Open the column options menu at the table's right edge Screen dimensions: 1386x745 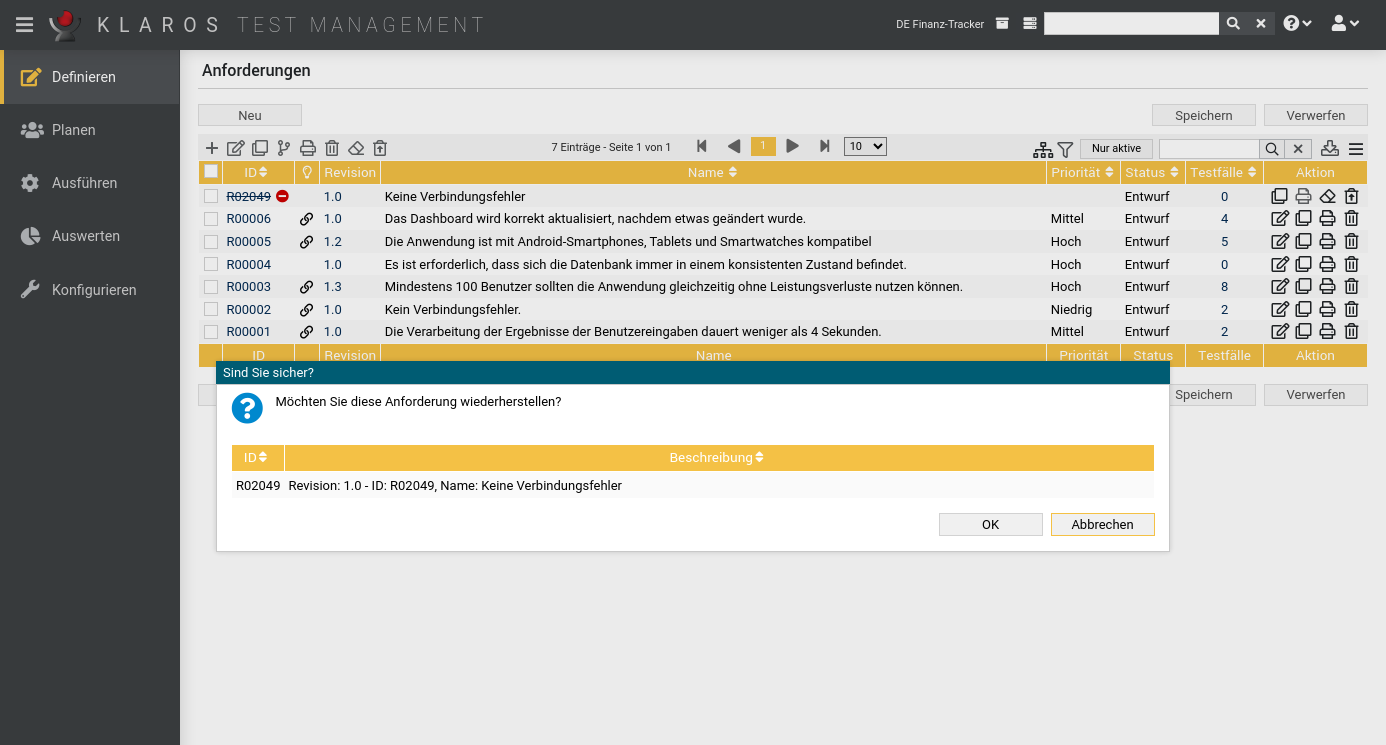[1356, 149]
